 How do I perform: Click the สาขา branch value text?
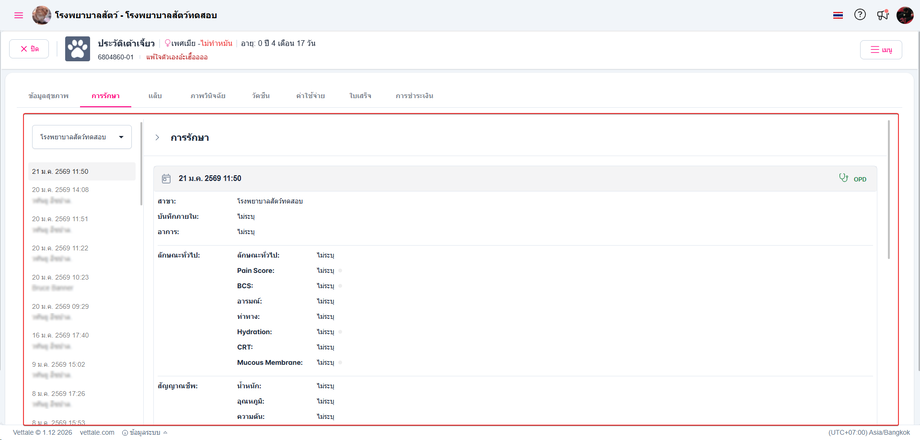270,201
